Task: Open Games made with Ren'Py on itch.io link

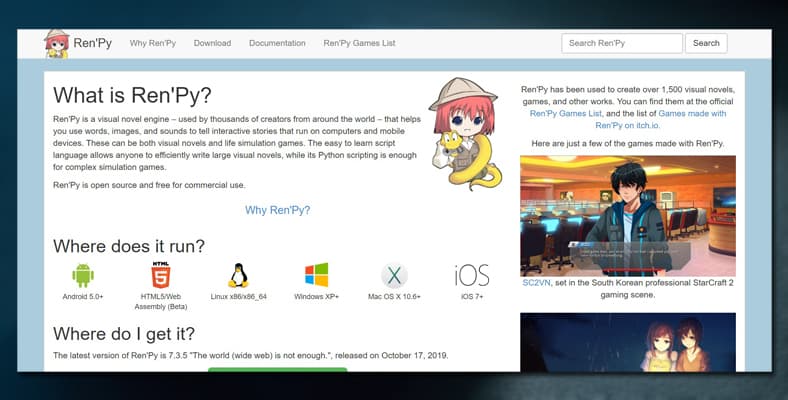Action: pyautogui.click(x=661, y=120)
